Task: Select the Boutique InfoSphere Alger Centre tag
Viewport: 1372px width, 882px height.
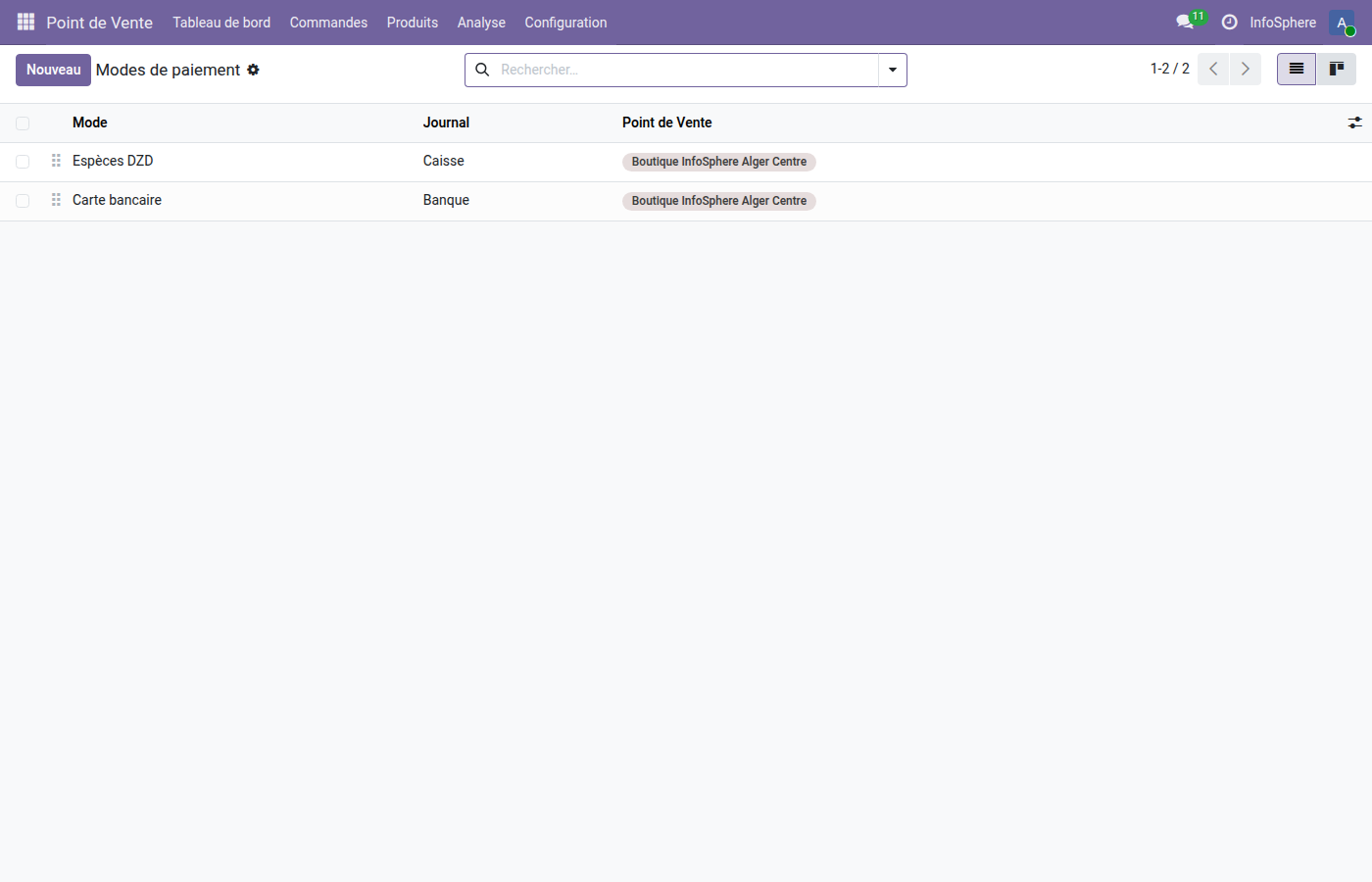Action: pos(718,161)
